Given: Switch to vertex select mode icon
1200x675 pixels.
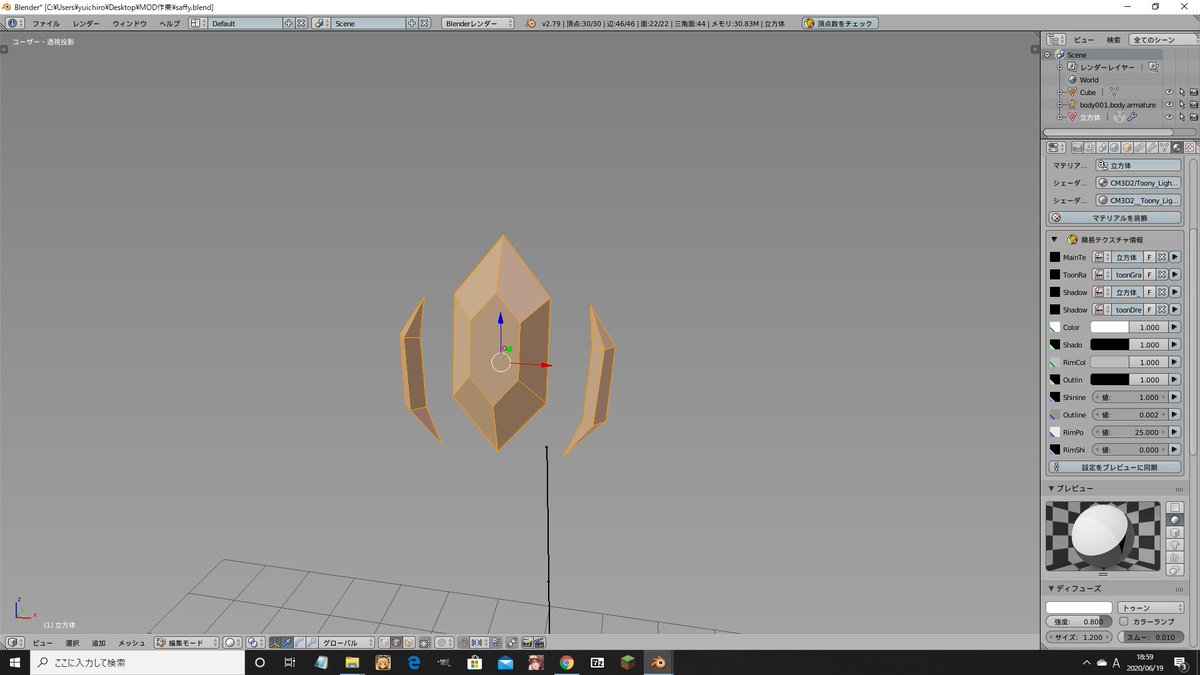Looking at the screenshot, I should pyautogui.click(x=384, y=642).
